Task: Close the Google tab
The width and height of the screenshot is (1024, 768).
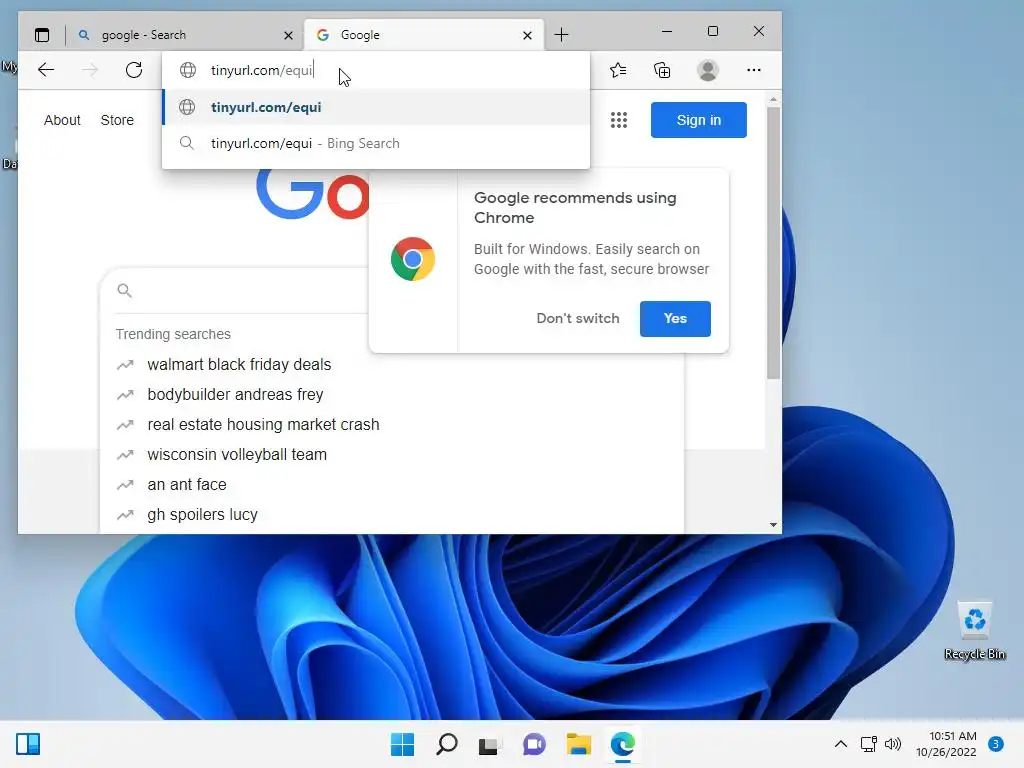Action: pos(527,35)
